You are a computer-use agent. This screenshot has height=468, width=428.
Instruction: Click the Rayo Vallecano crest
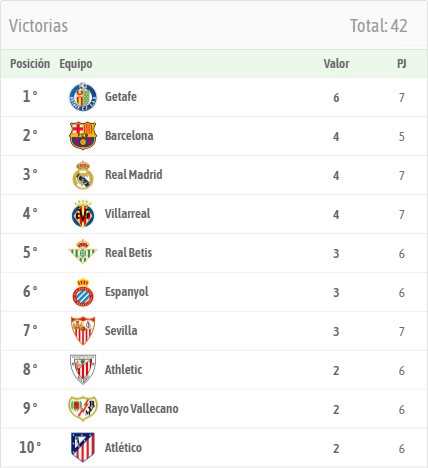(83, 408)
